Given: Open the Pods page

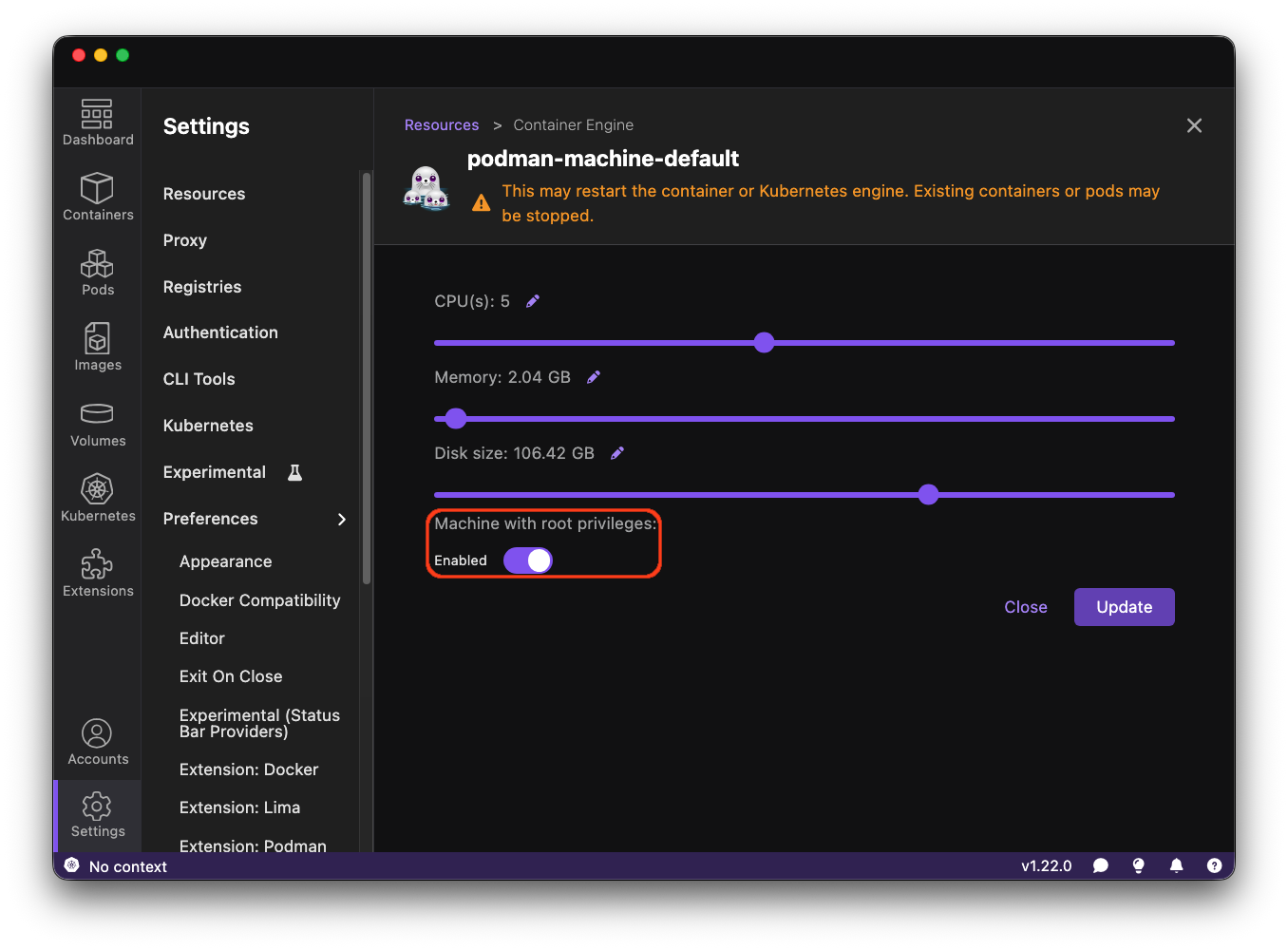Looking at the screenshot, I should point(98,273).
